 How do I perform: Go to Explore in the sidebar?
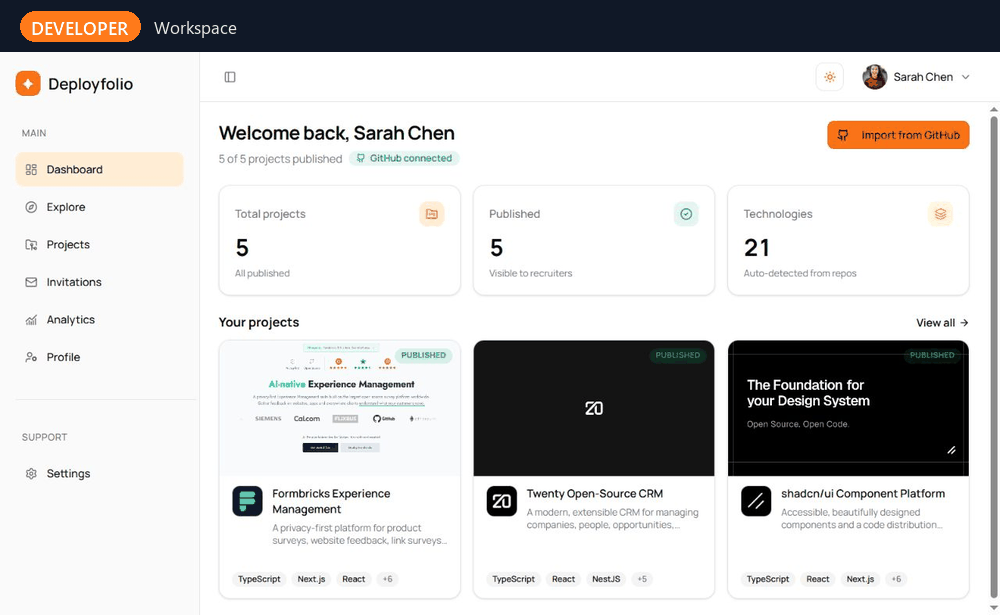pos(99,207)
